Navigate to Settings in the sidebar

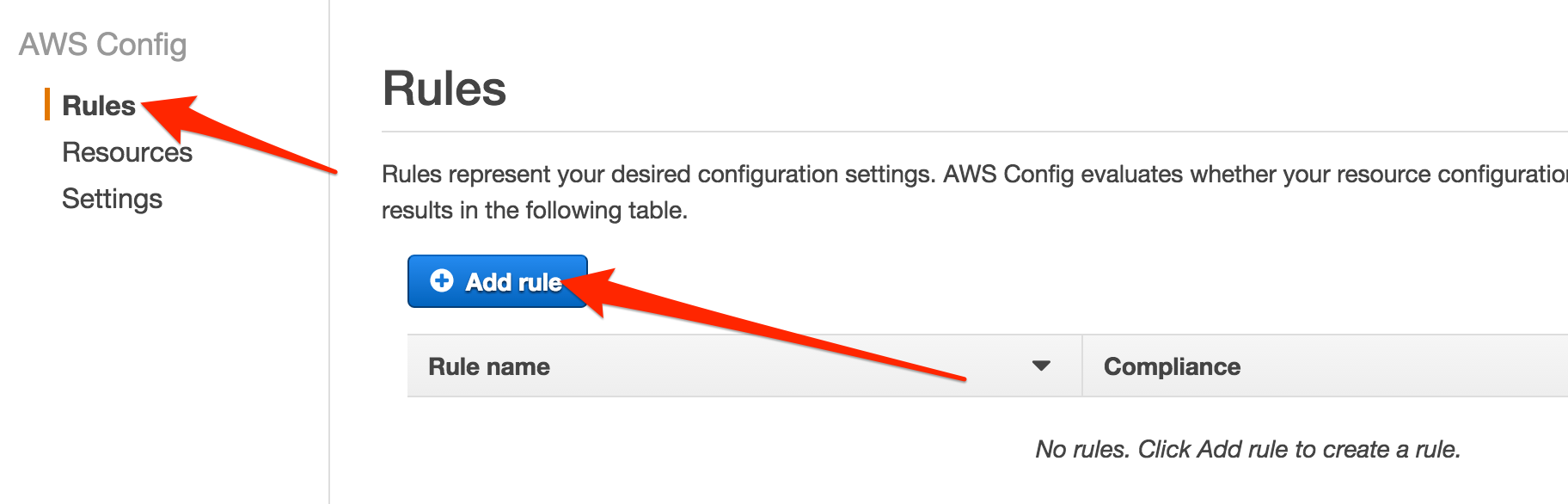click(112, 199)
